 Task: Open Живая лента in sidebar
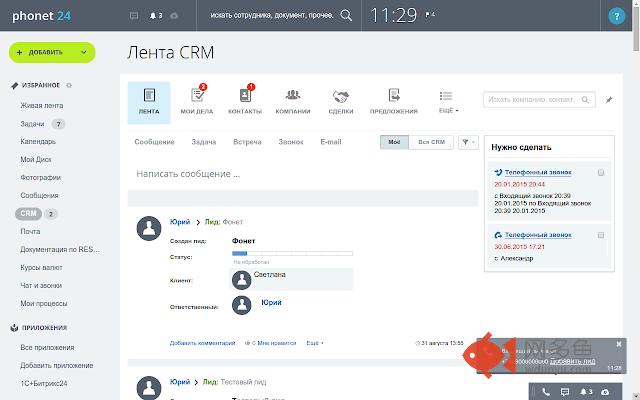point(42,105)
